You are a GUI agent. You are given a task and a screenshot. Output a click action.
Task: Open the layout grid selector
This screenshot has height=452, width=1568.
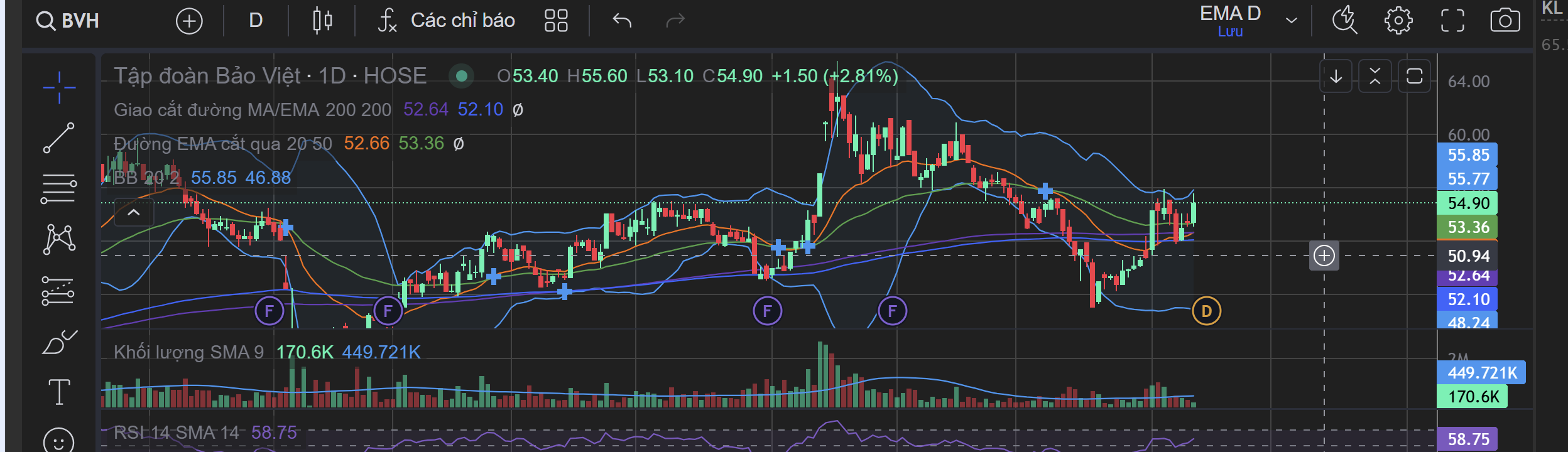[x=556, y=21]
